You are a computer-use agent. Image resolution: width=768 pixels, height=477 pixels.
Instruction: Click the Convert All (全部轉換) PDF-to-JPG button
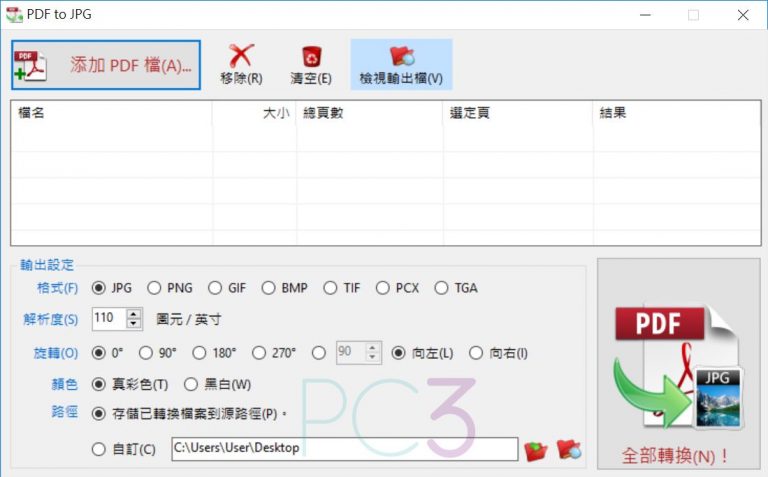click(676, 365)
